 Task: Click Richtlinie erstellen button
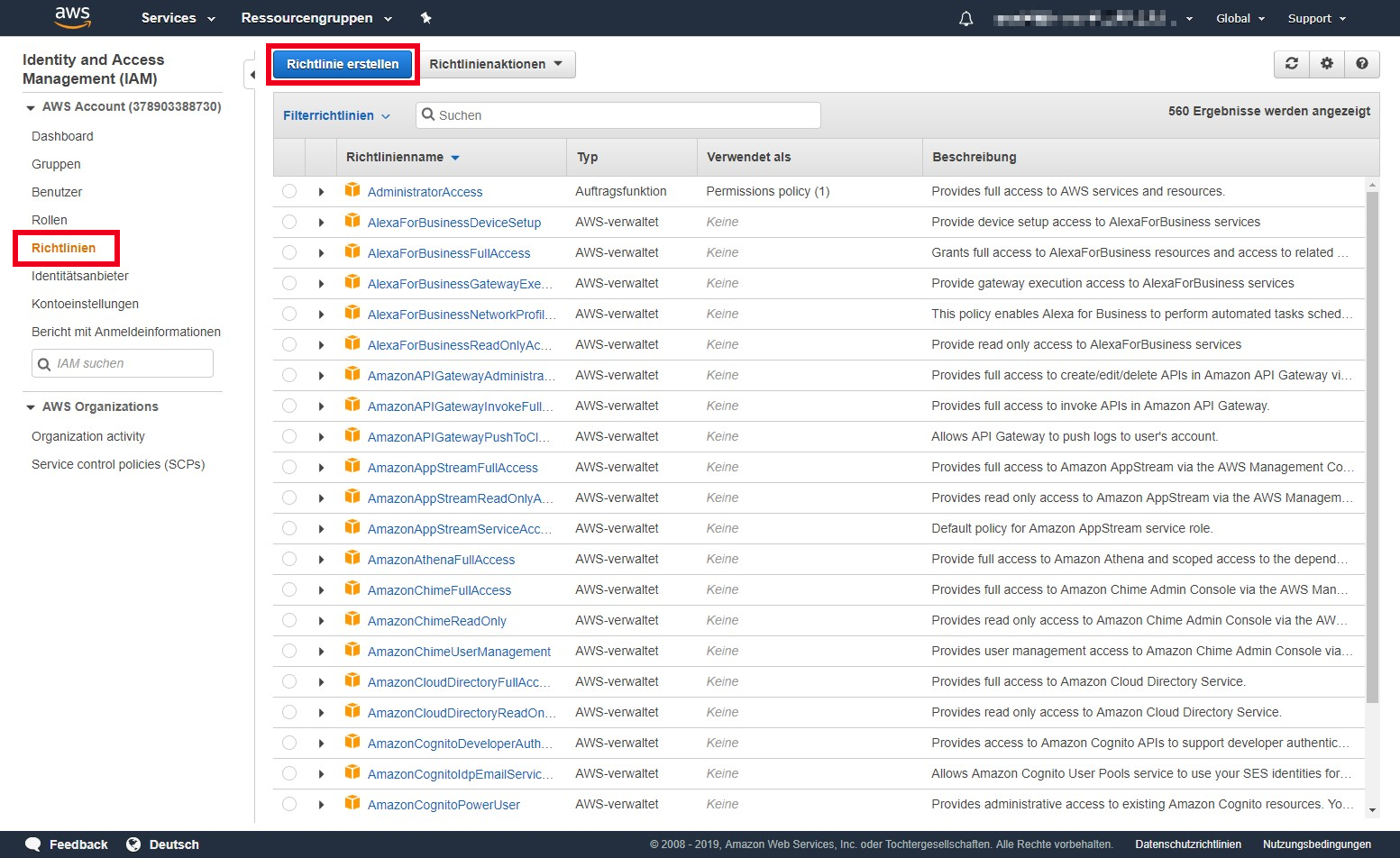click(x=343, y=64)
